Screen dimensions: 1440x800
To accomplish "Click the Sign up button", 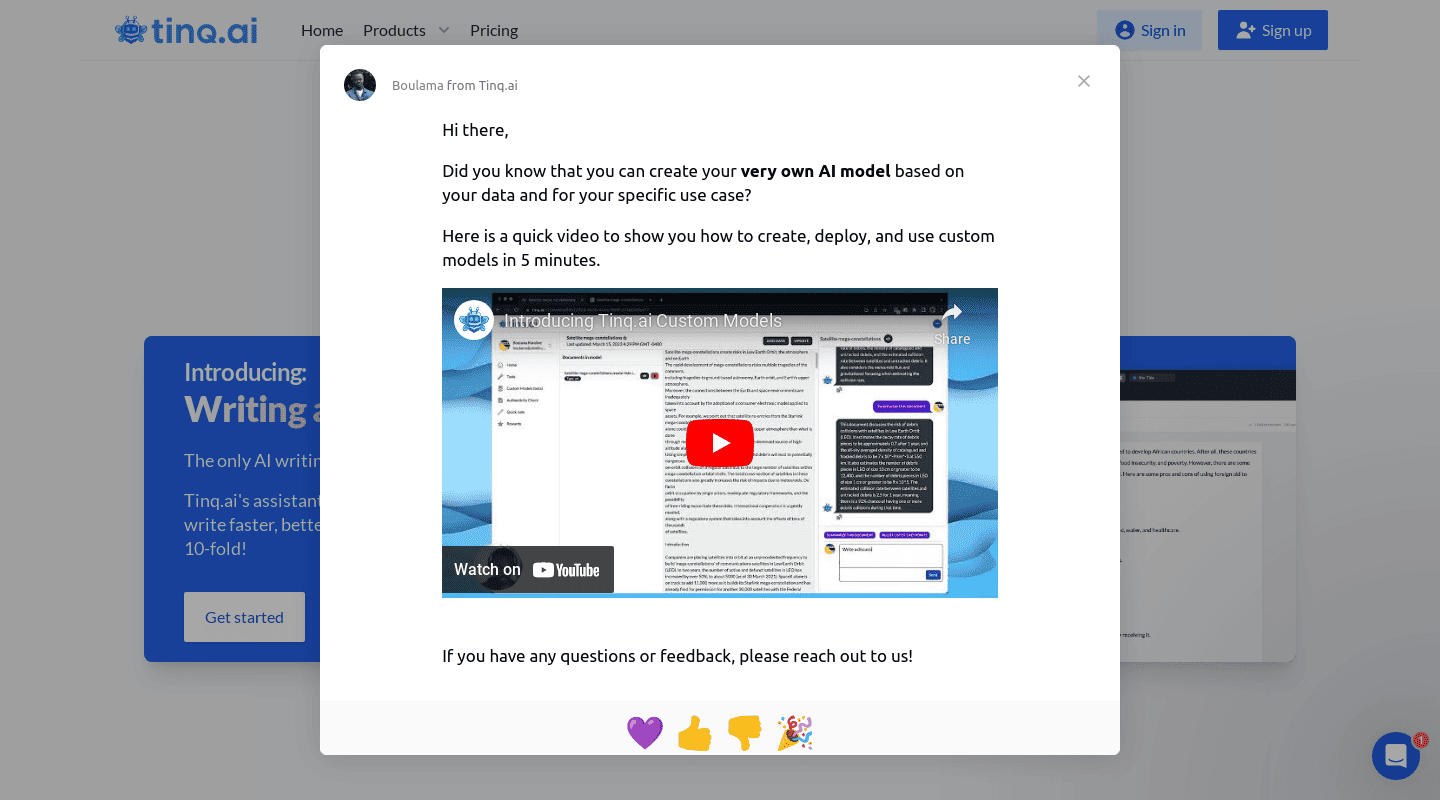I will click(1273, 30).
